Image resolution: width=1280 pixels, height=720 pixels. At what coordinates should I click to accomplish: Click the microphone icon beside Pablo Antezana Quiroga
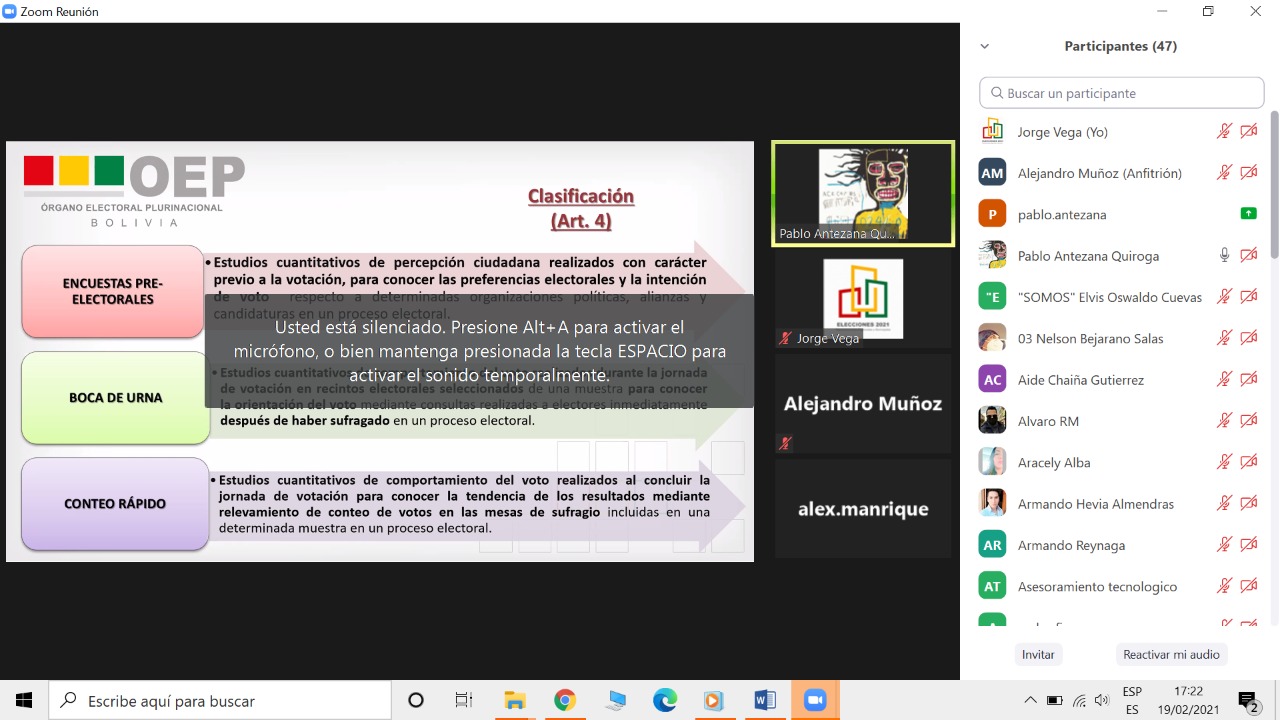click(x=1224, y=255)
